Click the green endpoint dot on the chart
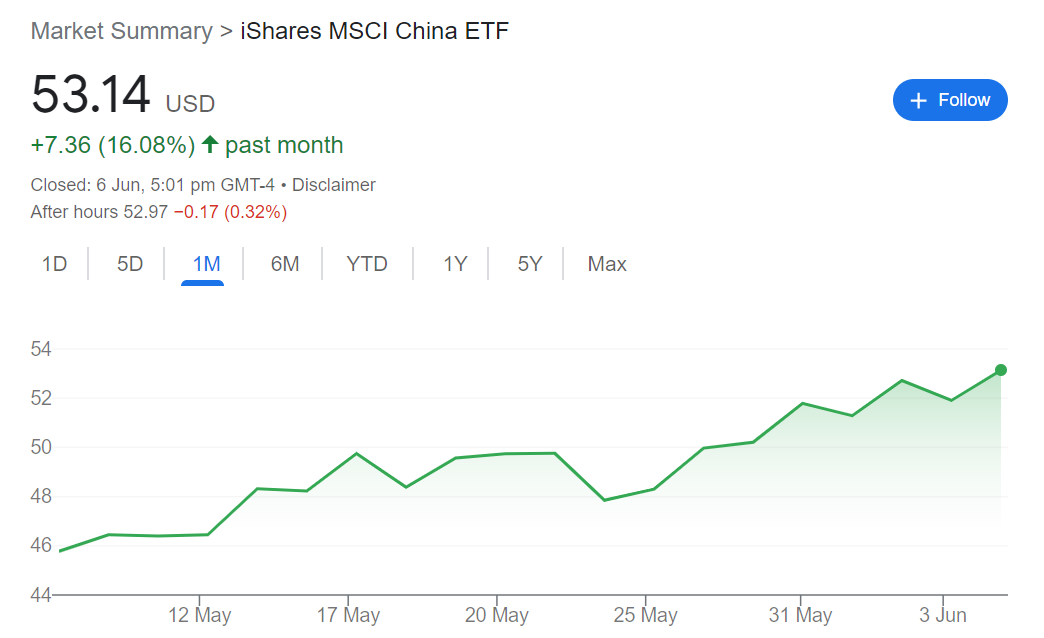The height and width of the screenshot is (638, 1044). [1001, 370]
